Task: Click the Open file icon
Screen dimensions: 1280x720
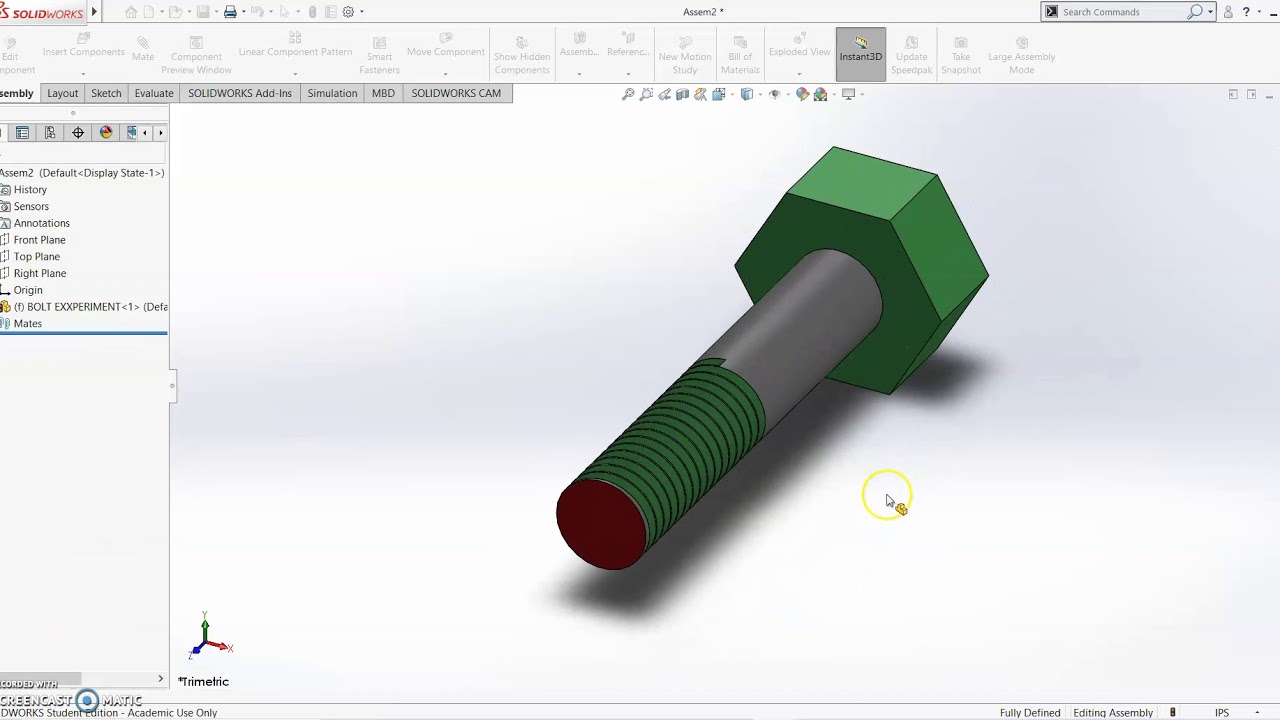Action: (x=175, y=12)
